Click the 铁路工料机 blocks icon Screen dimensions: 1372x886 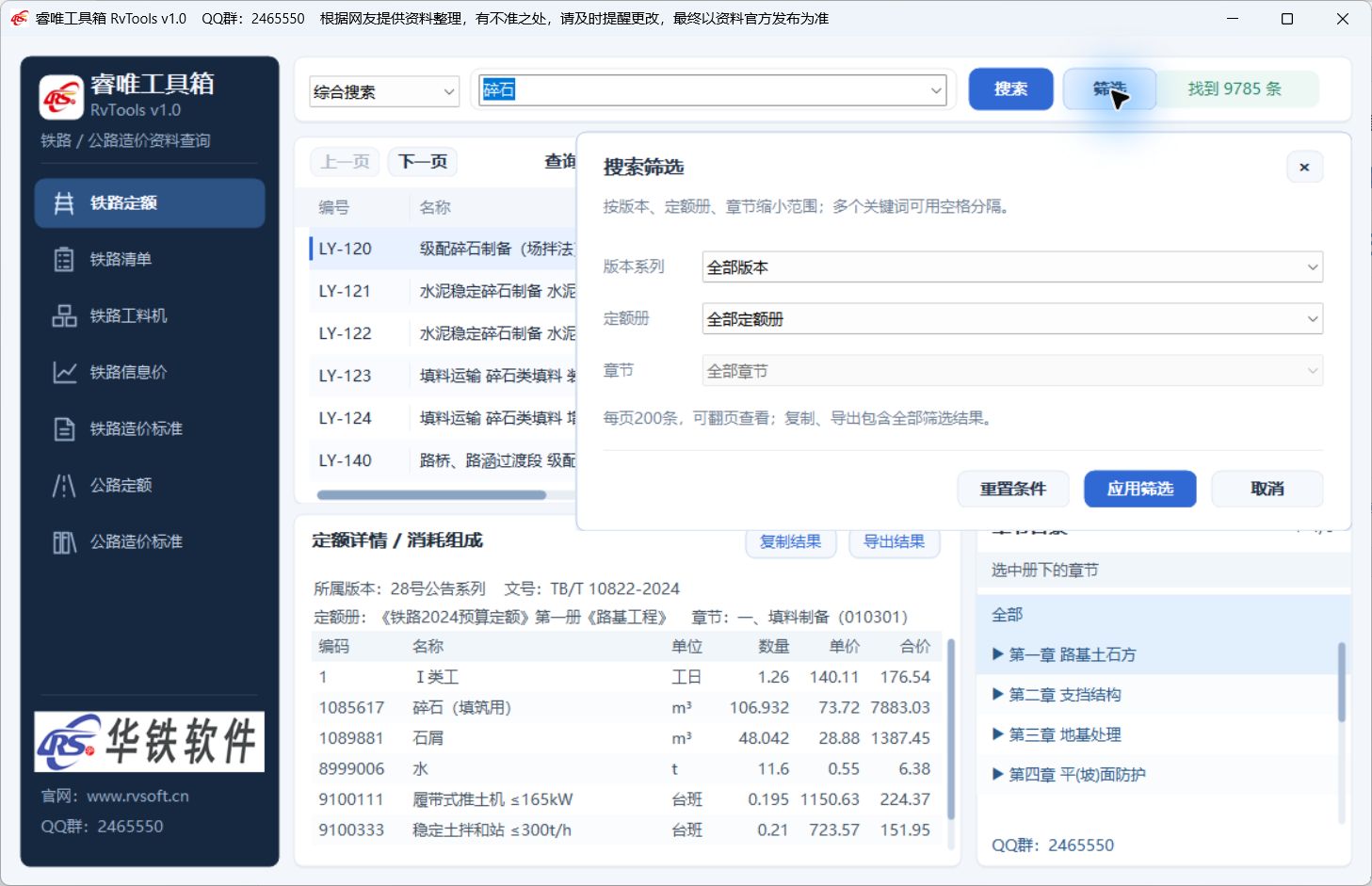tap(64, 316)
